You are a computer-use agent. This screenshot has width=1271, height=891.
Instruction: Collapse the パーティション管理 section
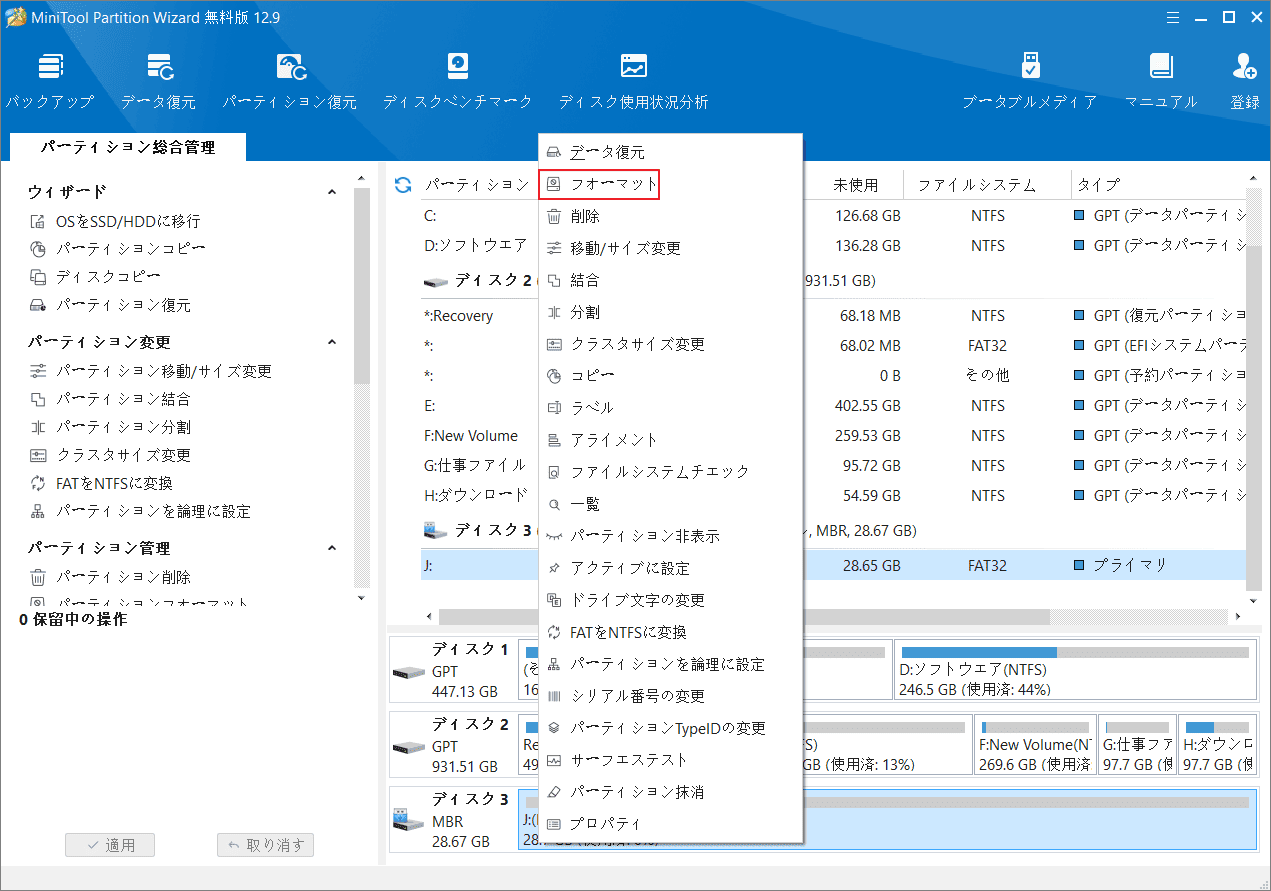point(333,548)
